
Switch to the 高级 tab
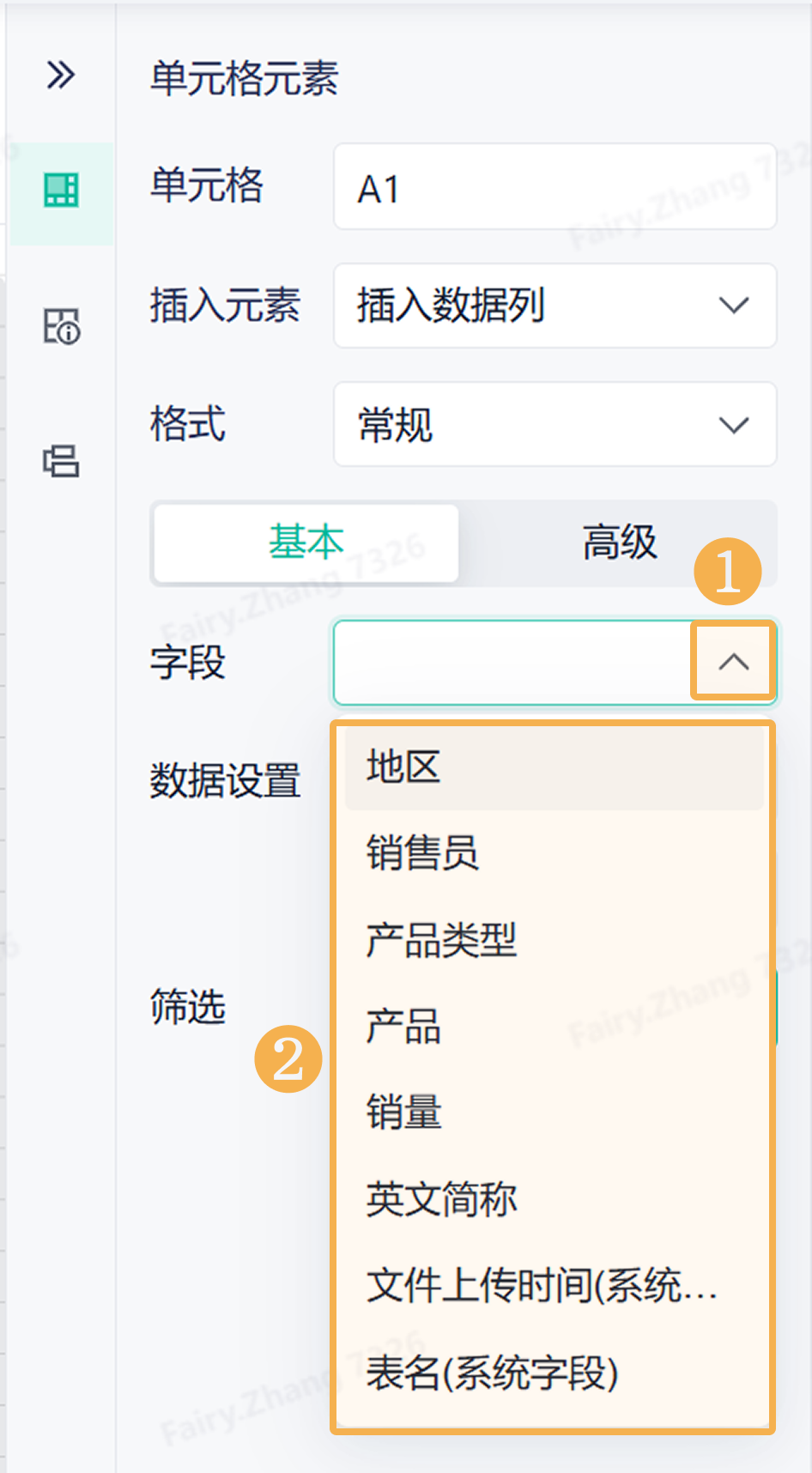click(x=619, y=543)
